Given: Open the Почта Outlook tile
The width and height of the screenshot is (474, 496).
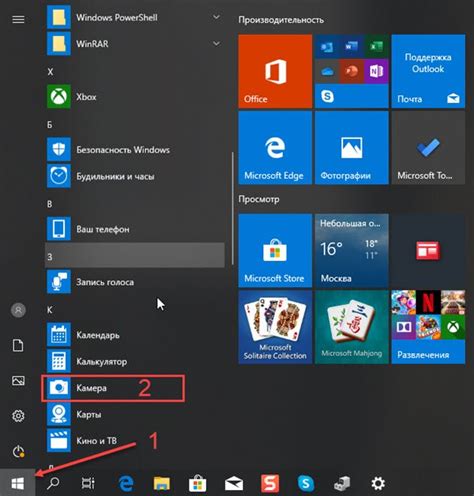Looking at the screenshot, I should click(428, 71).
